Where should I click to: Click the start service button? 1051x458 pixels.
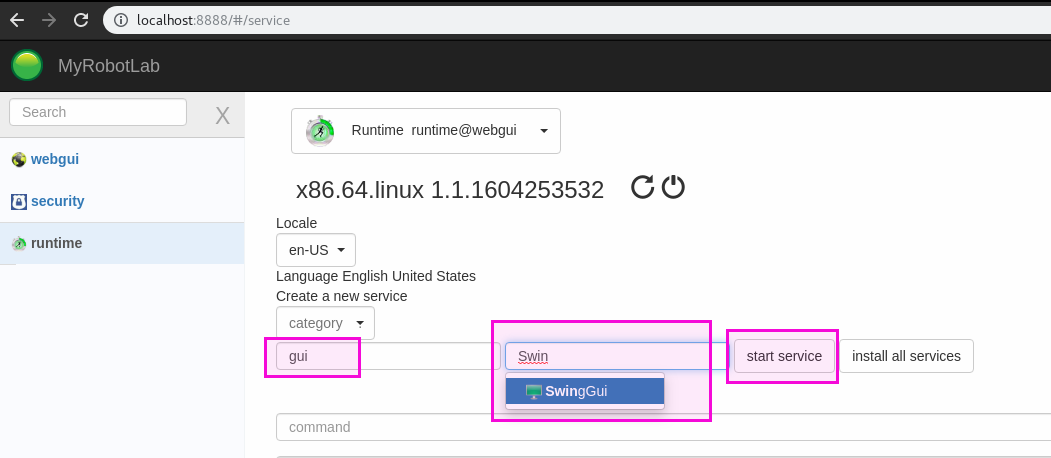click(x=784, y=356)
